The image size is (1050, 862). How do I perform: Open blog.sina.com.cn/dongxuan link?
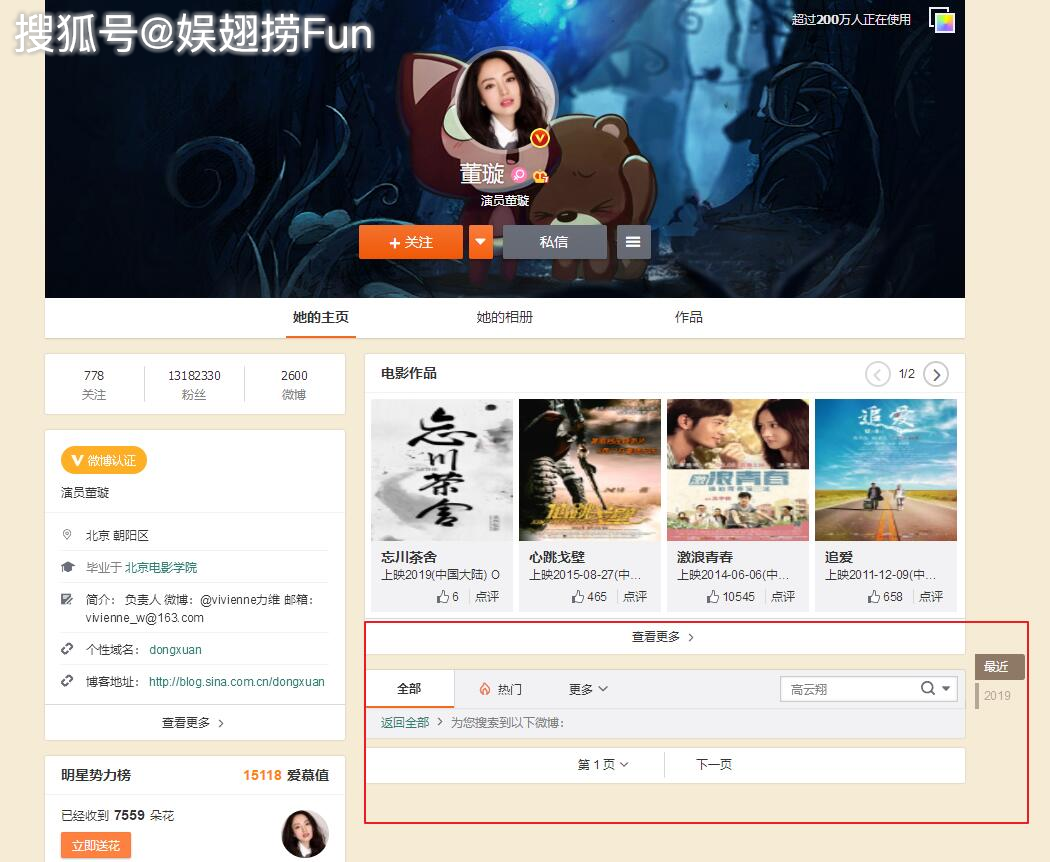[236, 682]
